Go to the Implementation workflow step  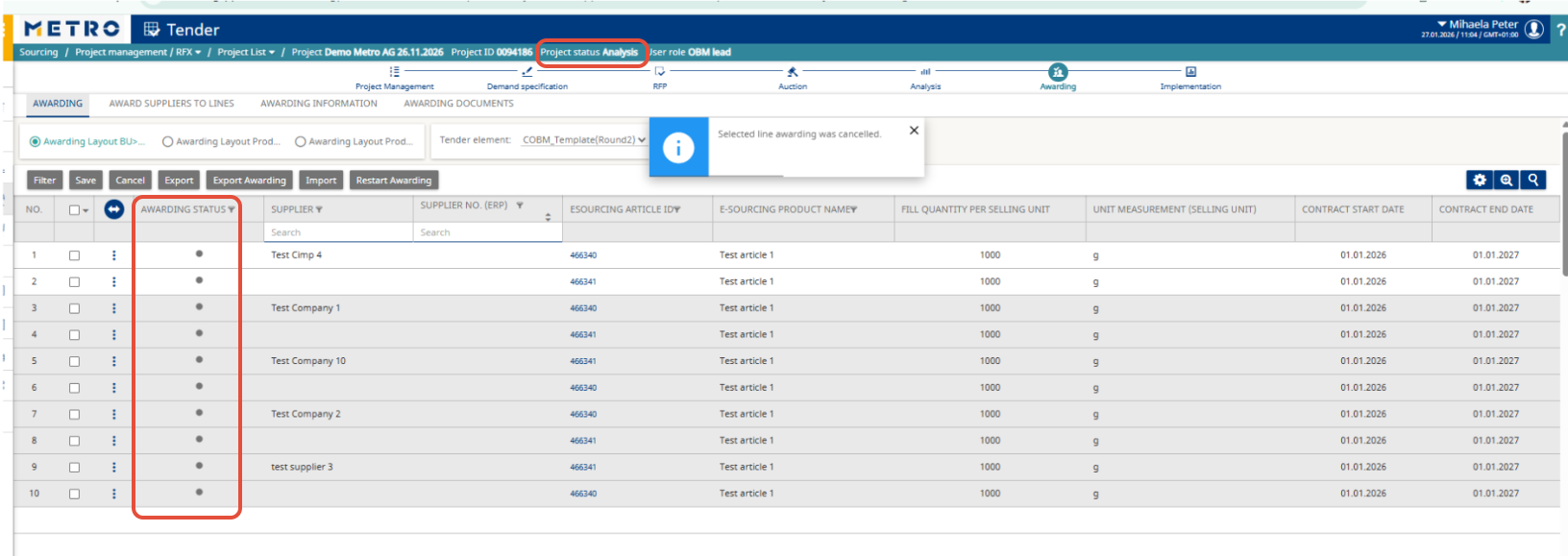point(1190,73)
